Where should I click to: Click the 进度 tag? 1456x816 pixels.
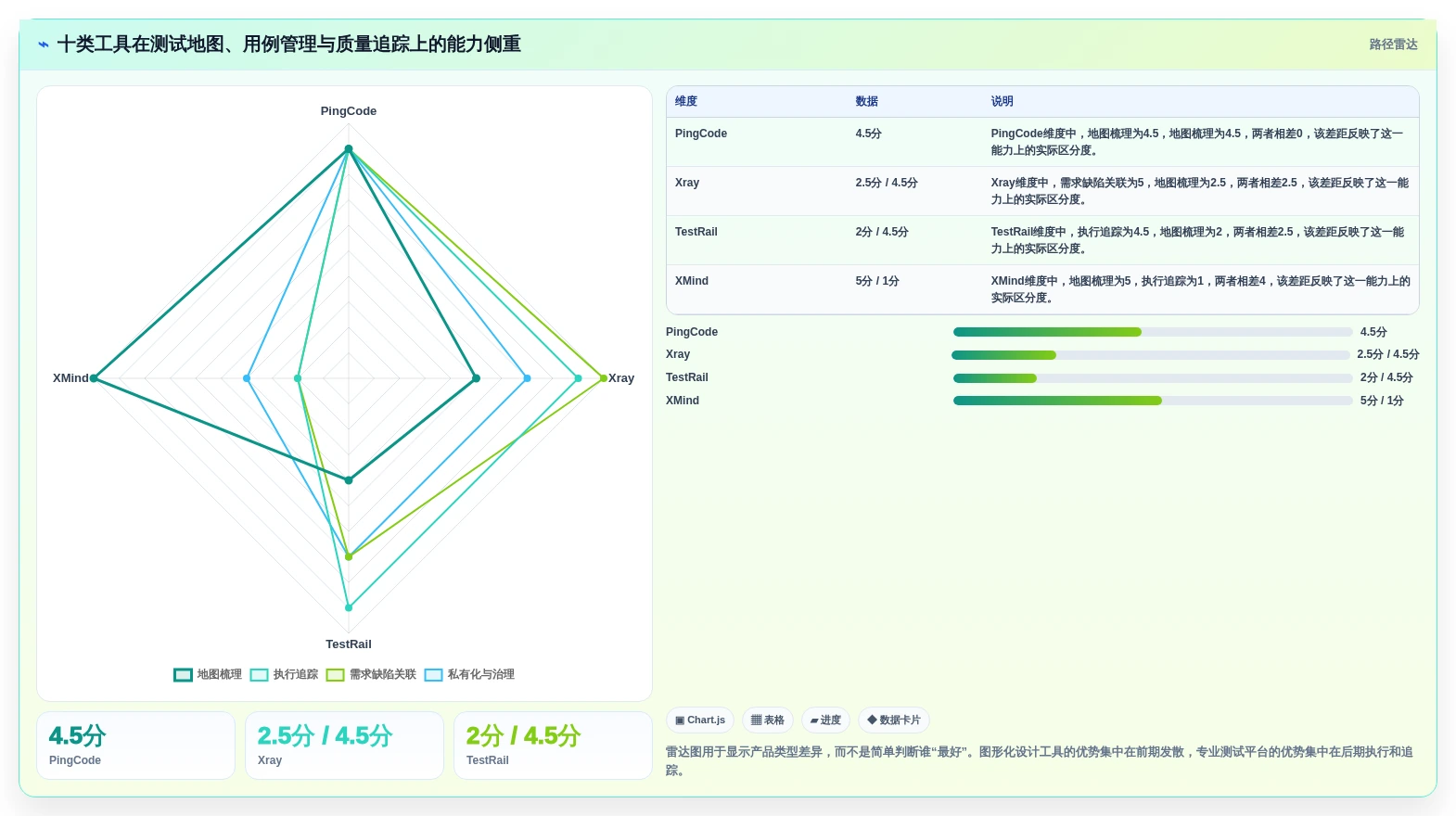(825, 720)
